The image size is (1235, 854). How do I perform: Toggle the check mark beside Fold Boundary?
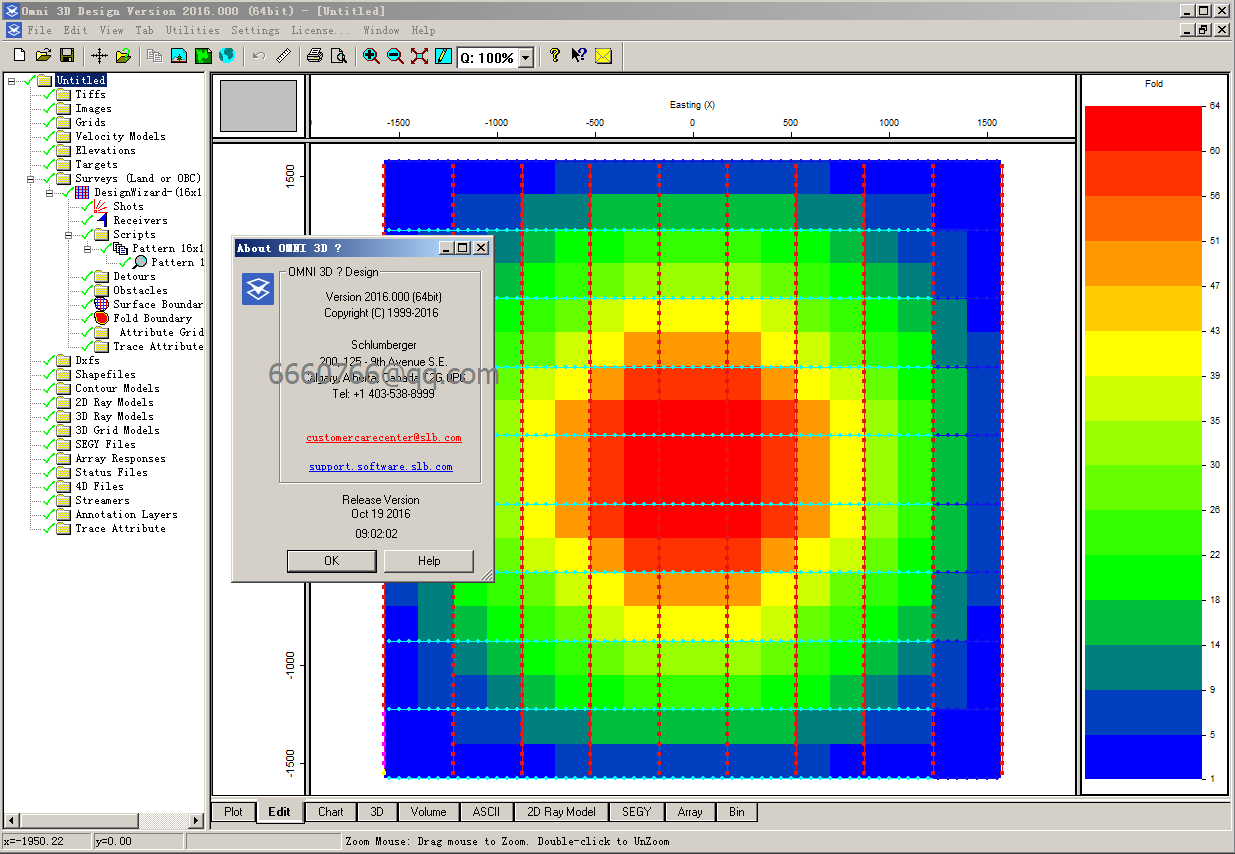[87, 318]
